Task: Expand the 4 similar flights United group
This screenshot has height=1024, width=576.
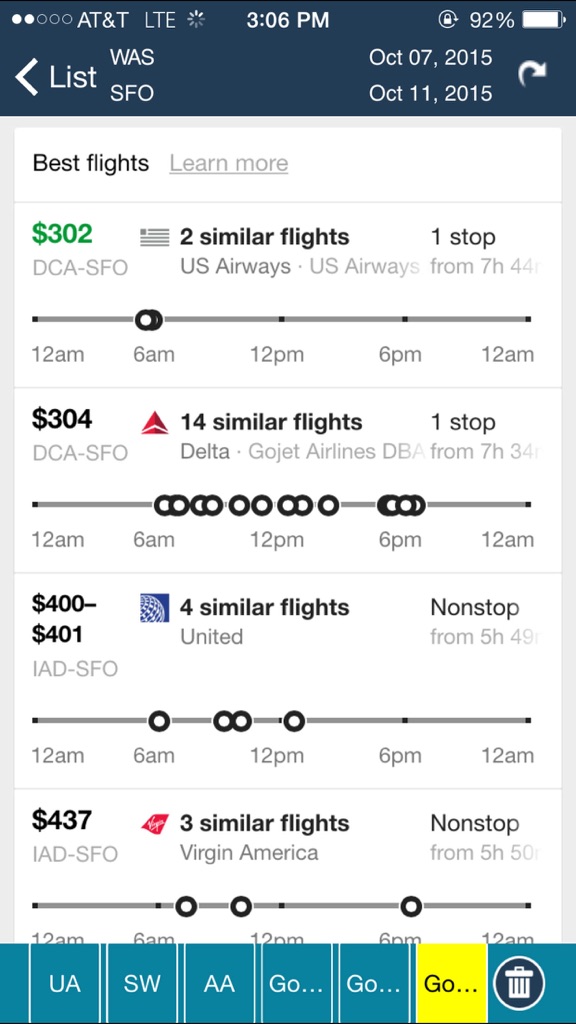Action: coord(287,681)
